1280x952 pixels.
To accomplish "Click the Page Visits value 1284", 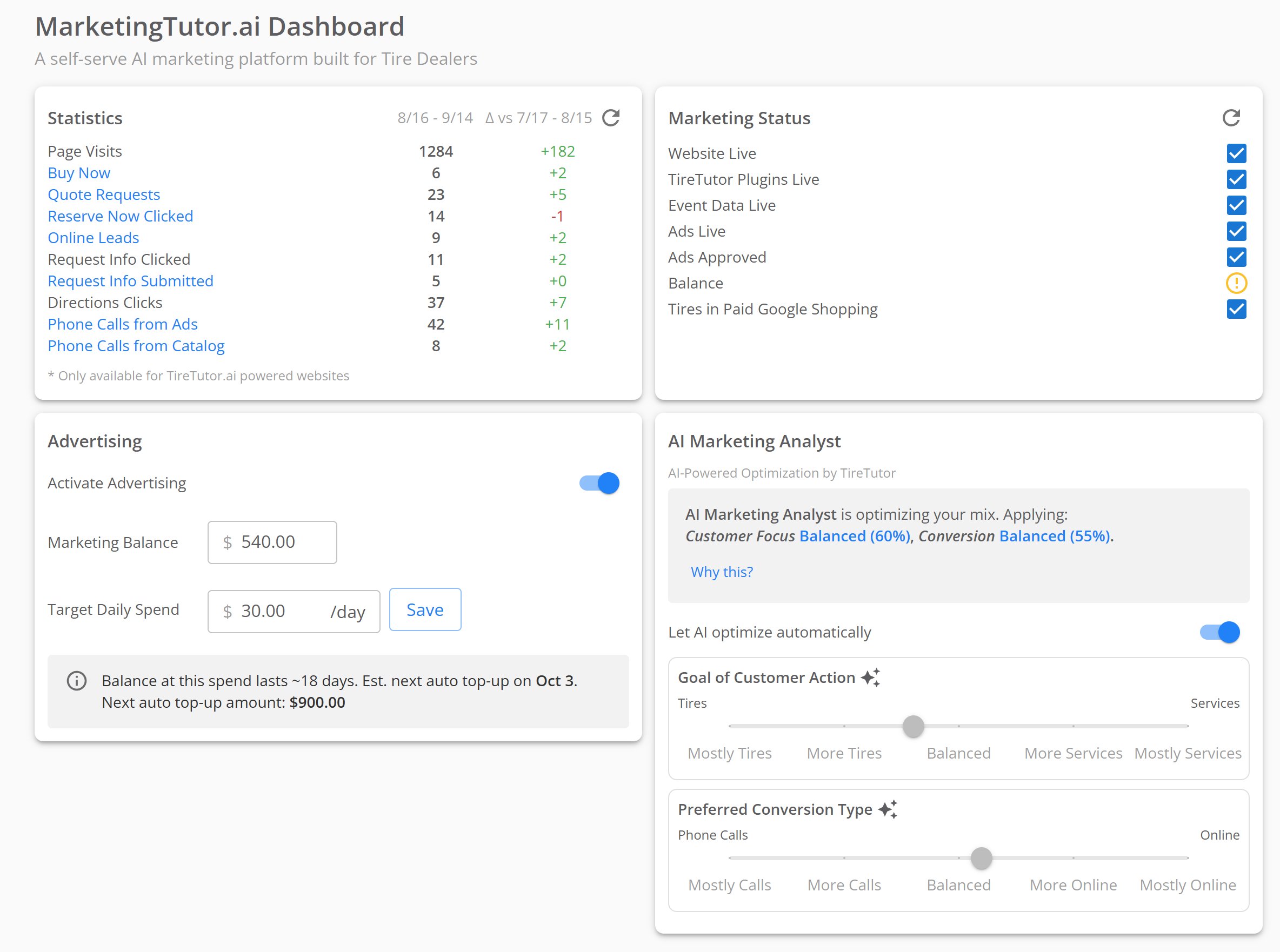I will tap(436, 151).
